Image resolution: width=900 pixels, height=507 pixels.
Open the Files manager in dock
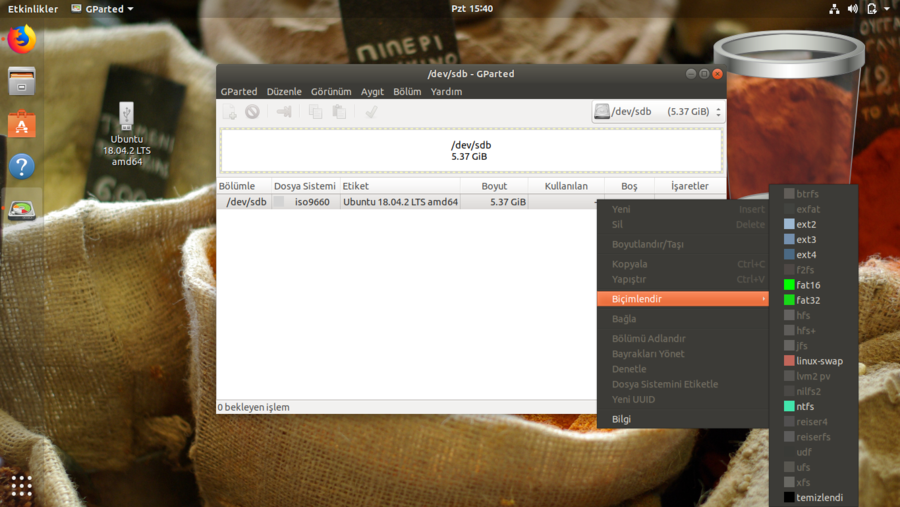tap(22, 81)
